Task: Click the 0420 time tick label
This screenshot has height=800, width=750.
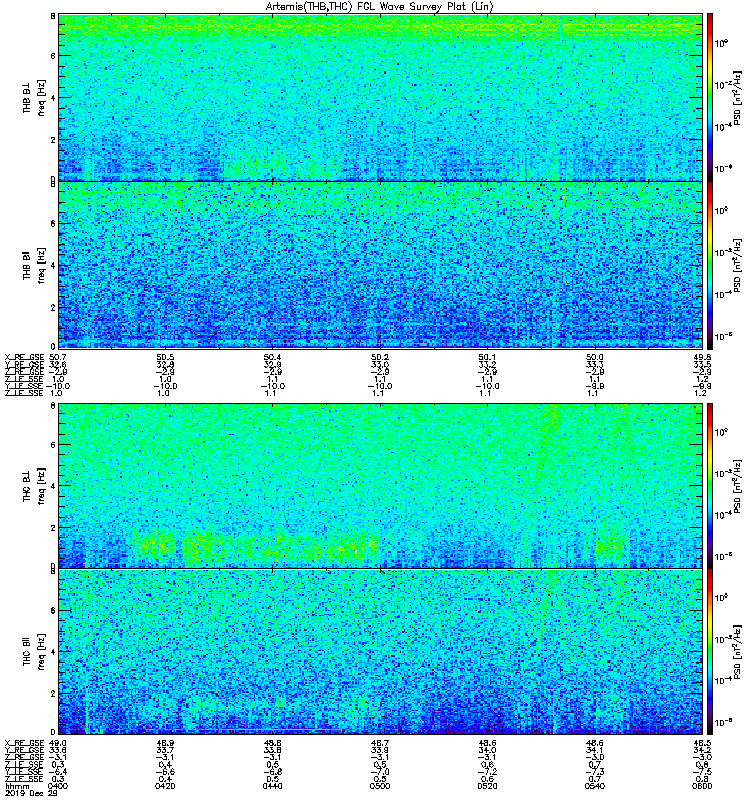Action: pos(165,786)
